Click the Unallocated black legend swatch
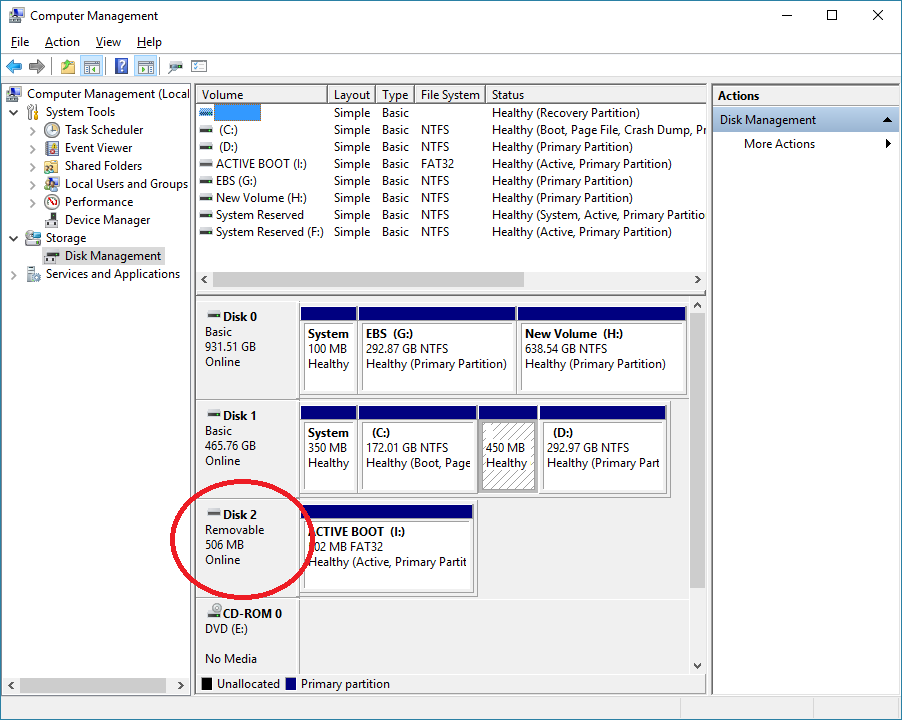 click(207, 684)
